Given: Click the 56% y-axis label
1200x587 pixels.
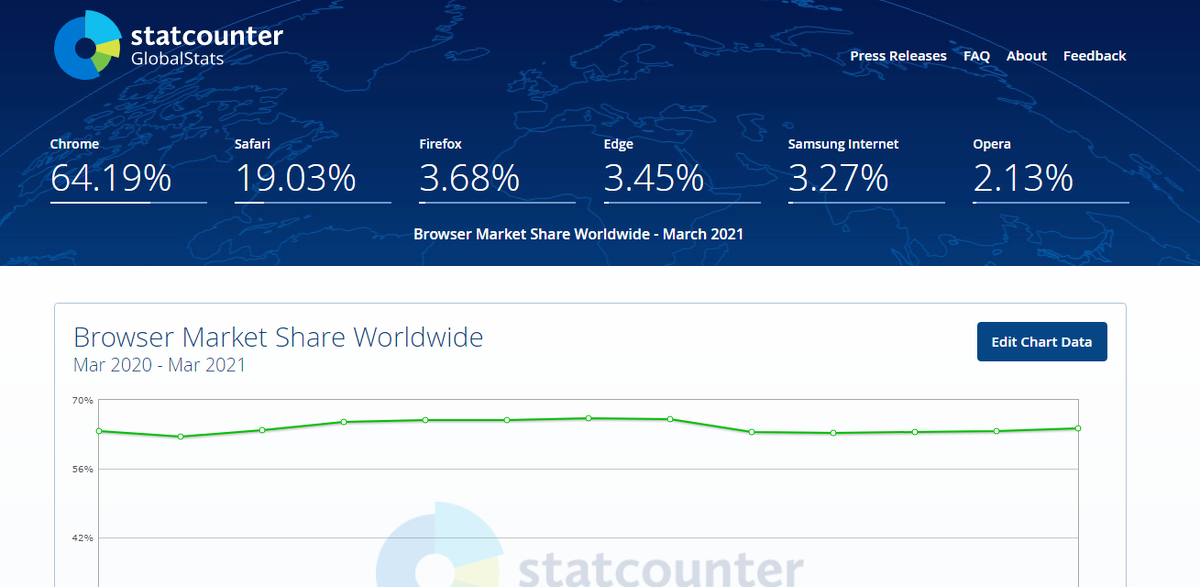Looking at the screenshot, I should (82, 469).
